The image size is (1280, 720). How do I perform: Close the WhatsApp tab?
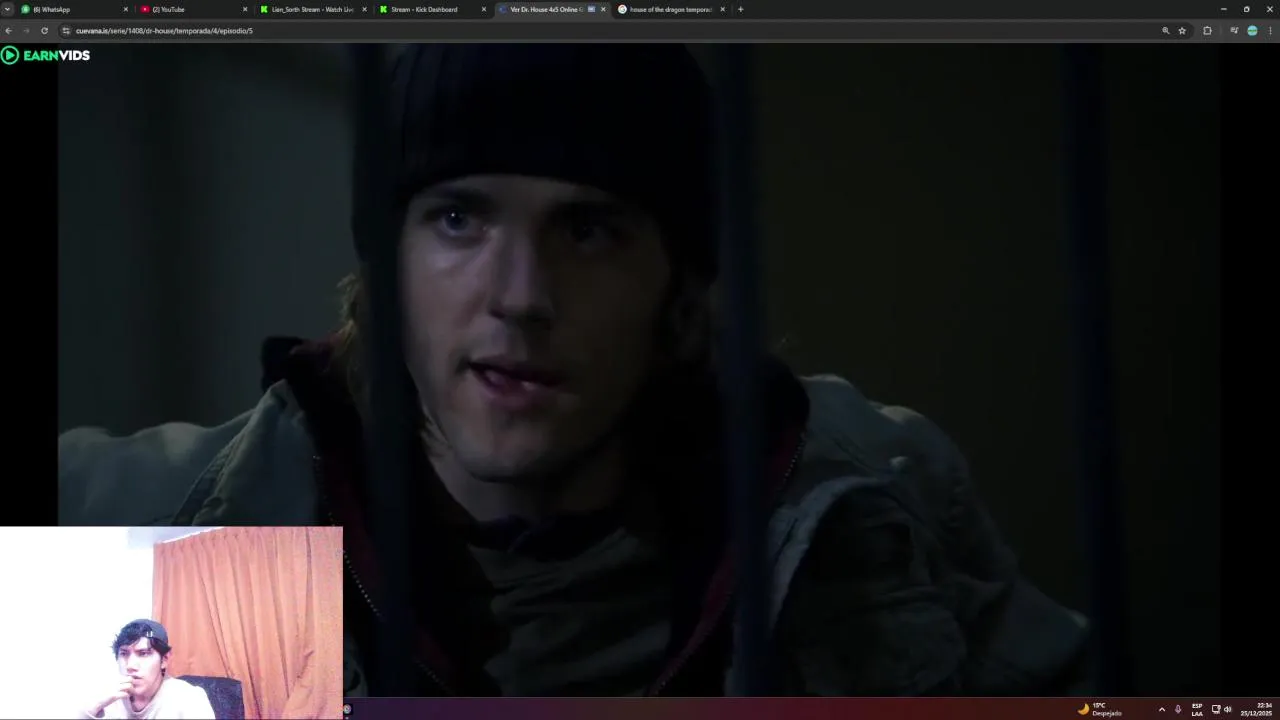click(126, 9)
